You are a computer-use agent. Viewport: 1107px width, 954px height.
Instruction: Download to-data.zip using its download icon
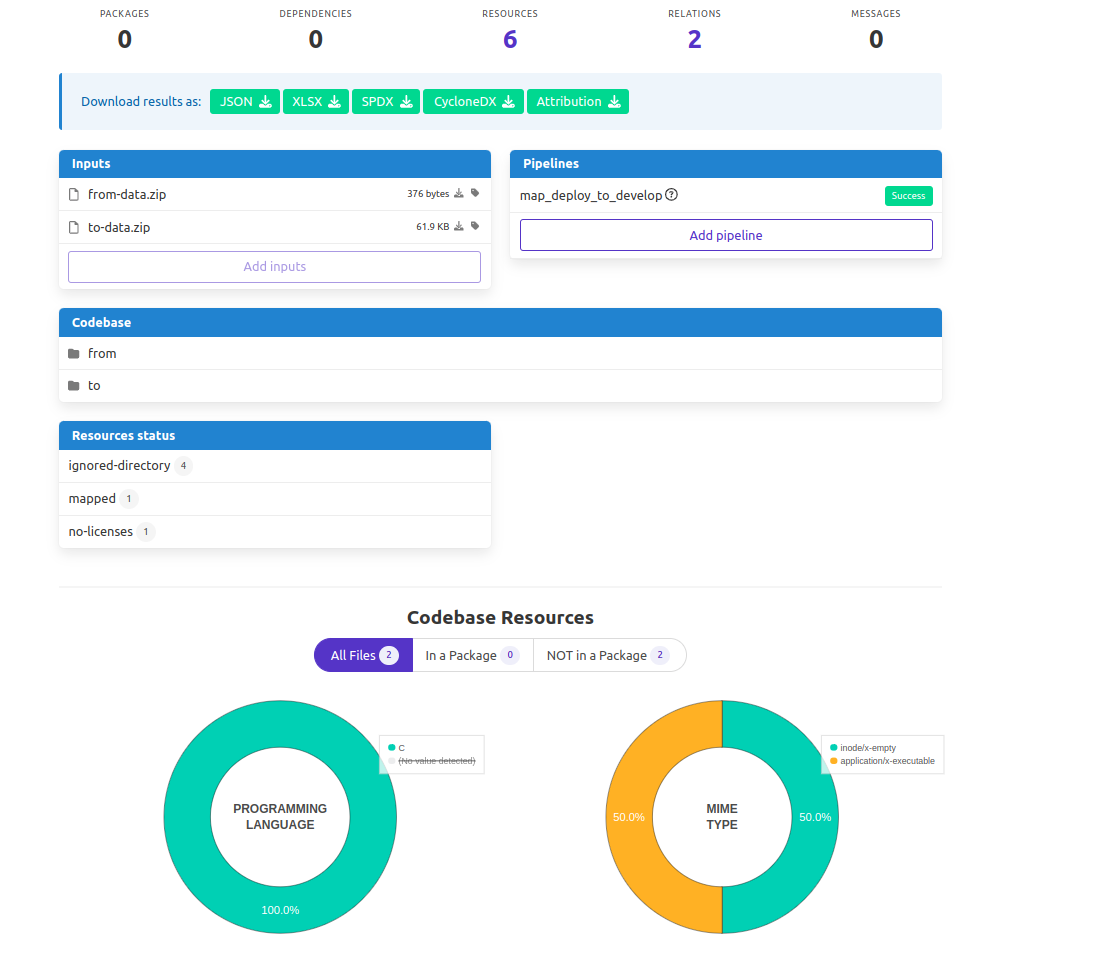(x=459, y=227)
